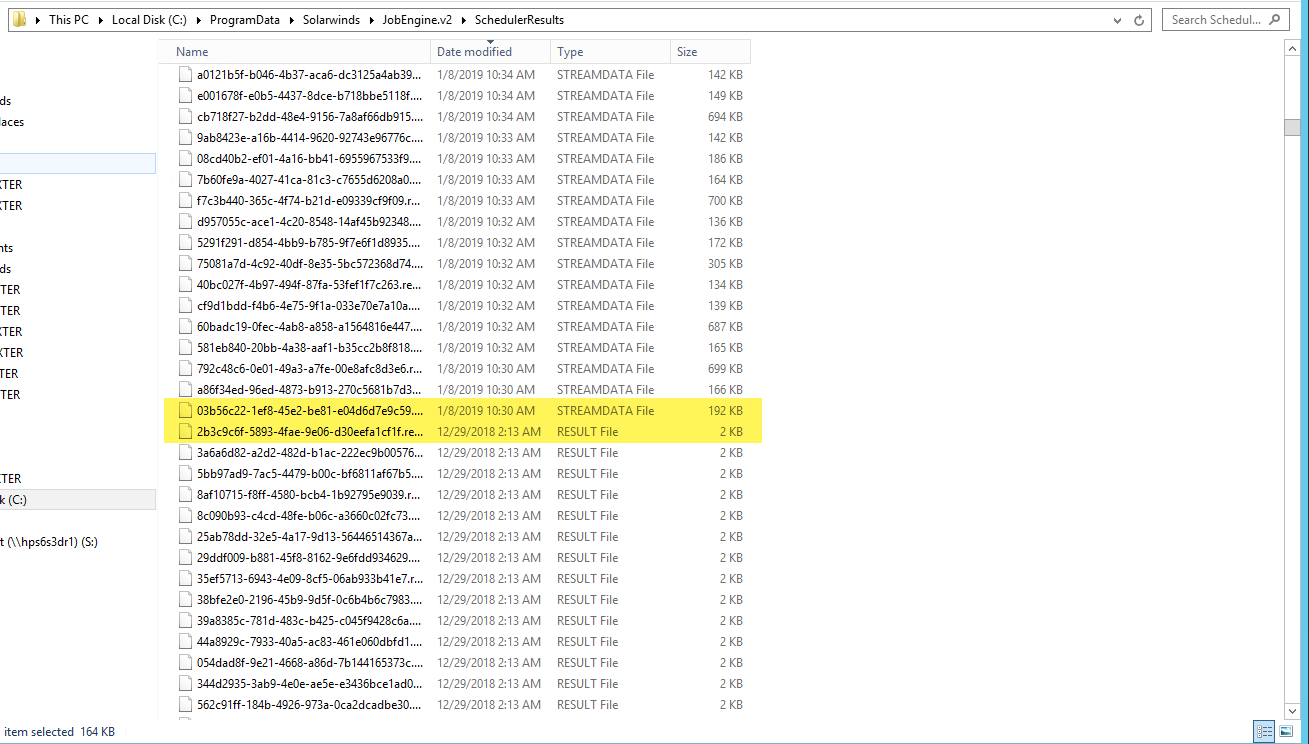Select the file icon for 9ab8423e-a16b-4414

[185, 137]
